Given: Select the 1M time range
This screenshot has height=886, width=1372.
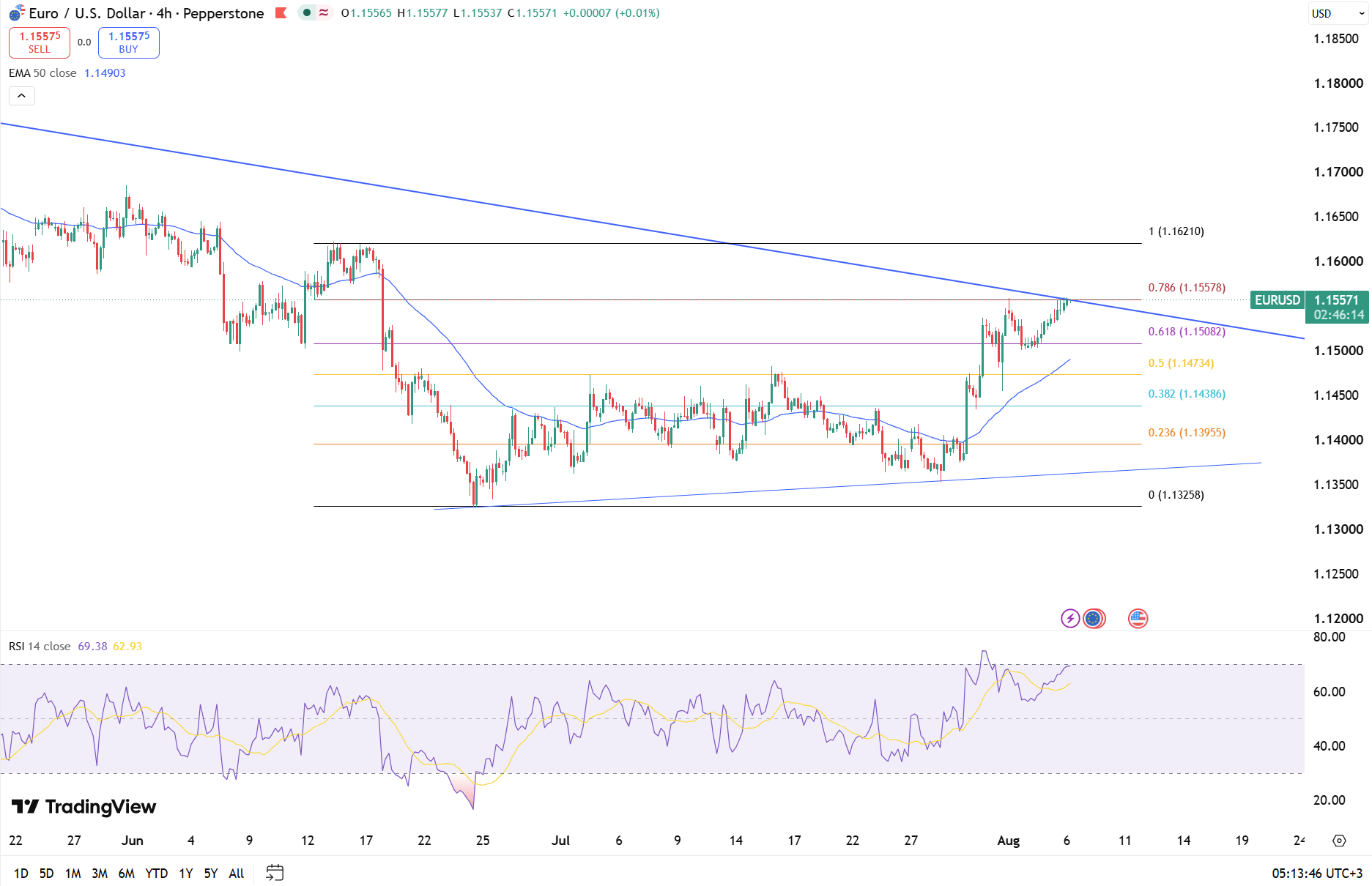Looking at the screenshot, I should (73, 873).
